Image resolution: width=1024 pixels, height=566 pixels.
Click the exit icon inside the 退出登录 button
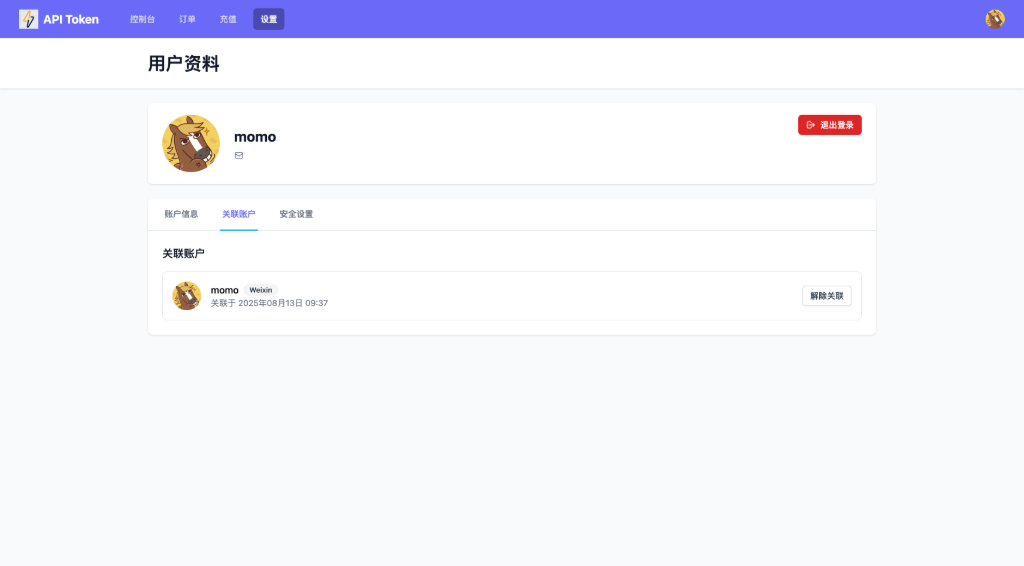point(811,125)
